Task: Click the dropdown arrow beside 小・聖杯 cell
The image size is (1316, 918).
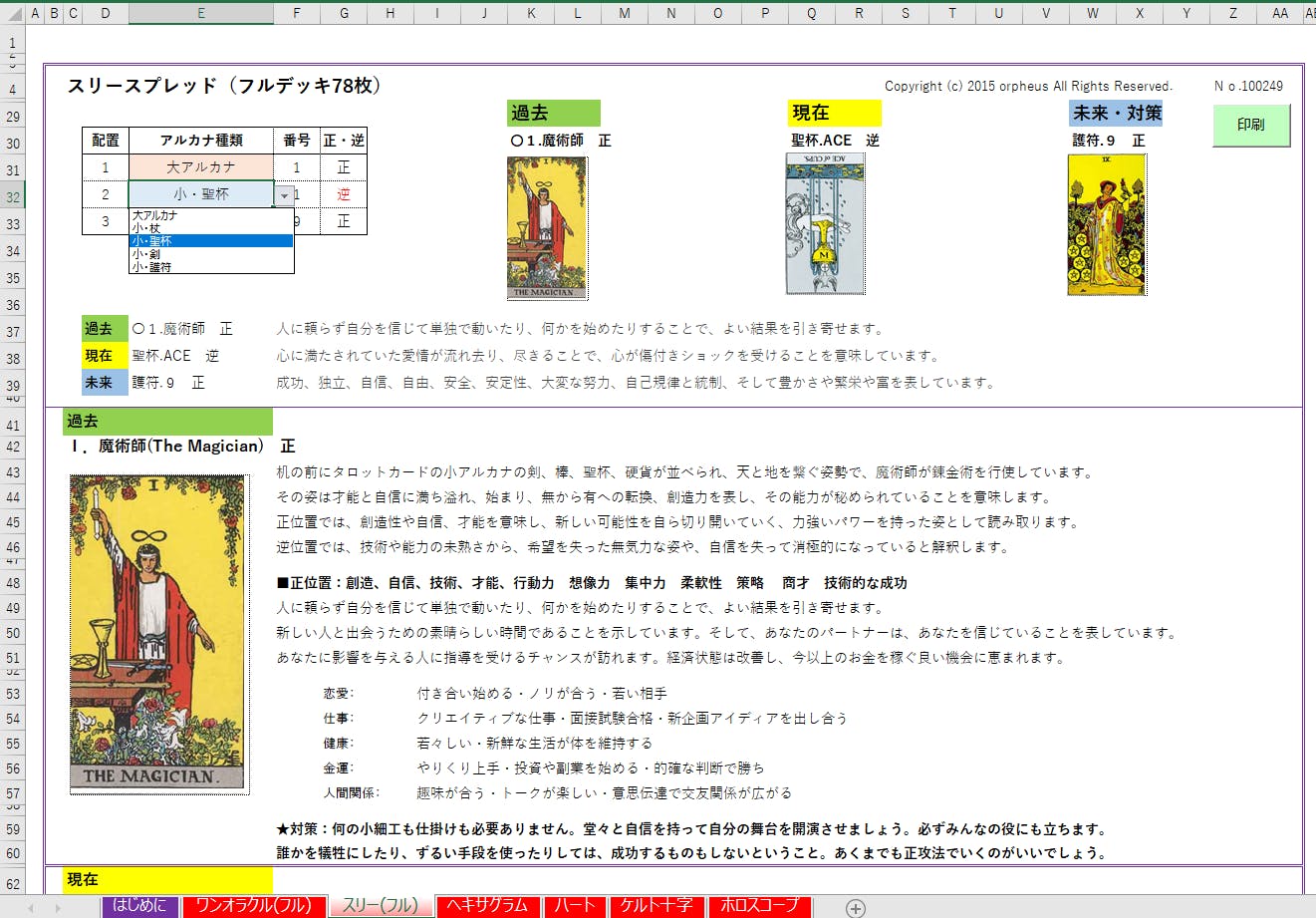Action: [x=284, y=195]
